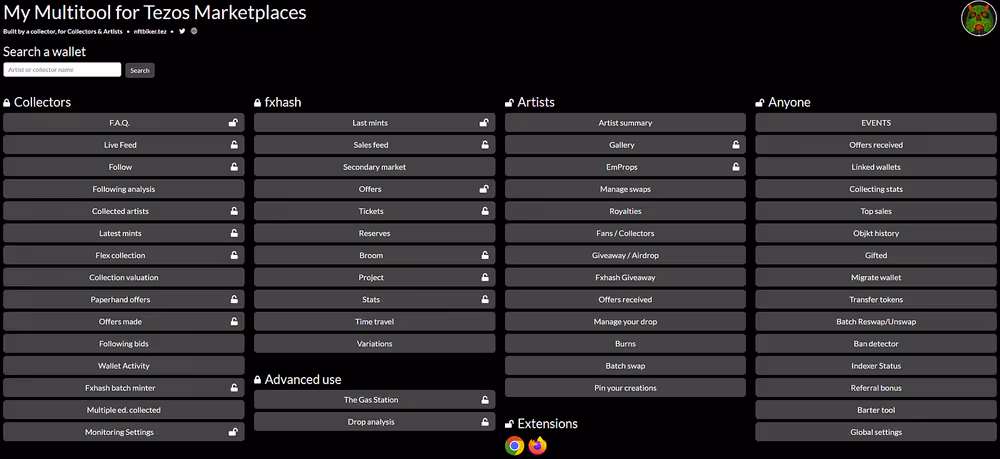Open the nftbiker.tez link
1000x459 pixels.
[150, 31]
